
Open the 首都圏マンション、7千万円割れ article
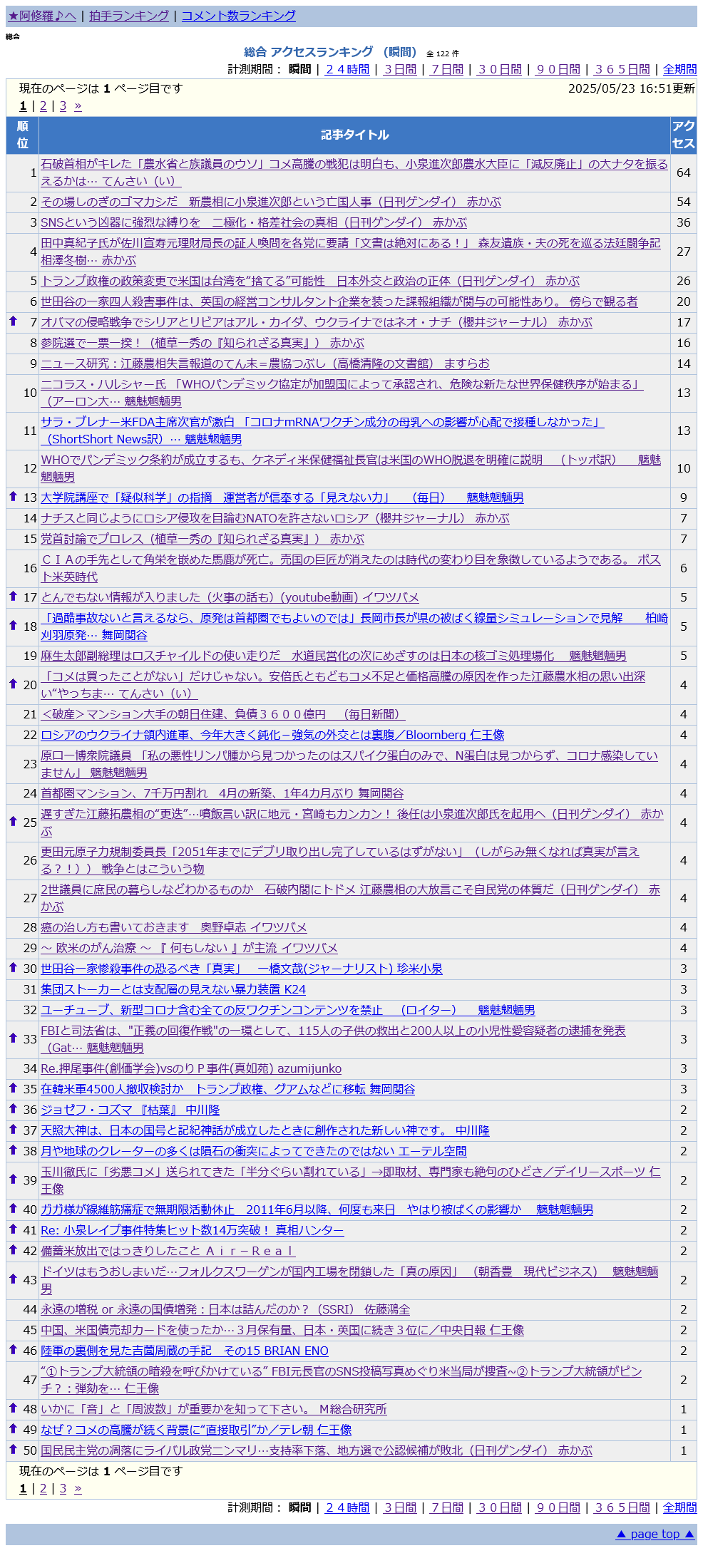pyautogui.click(x=222, y=793)
